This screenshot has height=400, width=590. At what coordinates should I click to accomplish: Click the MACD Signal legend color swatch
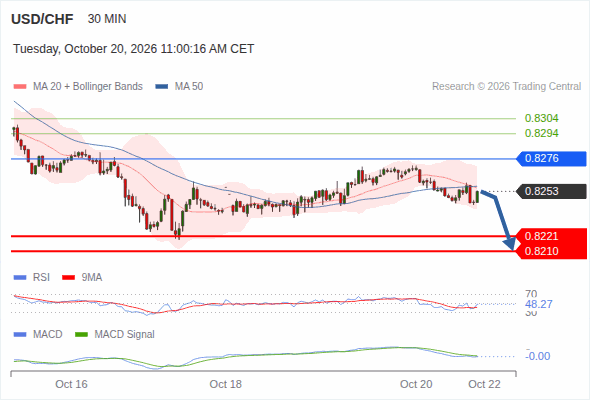tap(81, 335)
